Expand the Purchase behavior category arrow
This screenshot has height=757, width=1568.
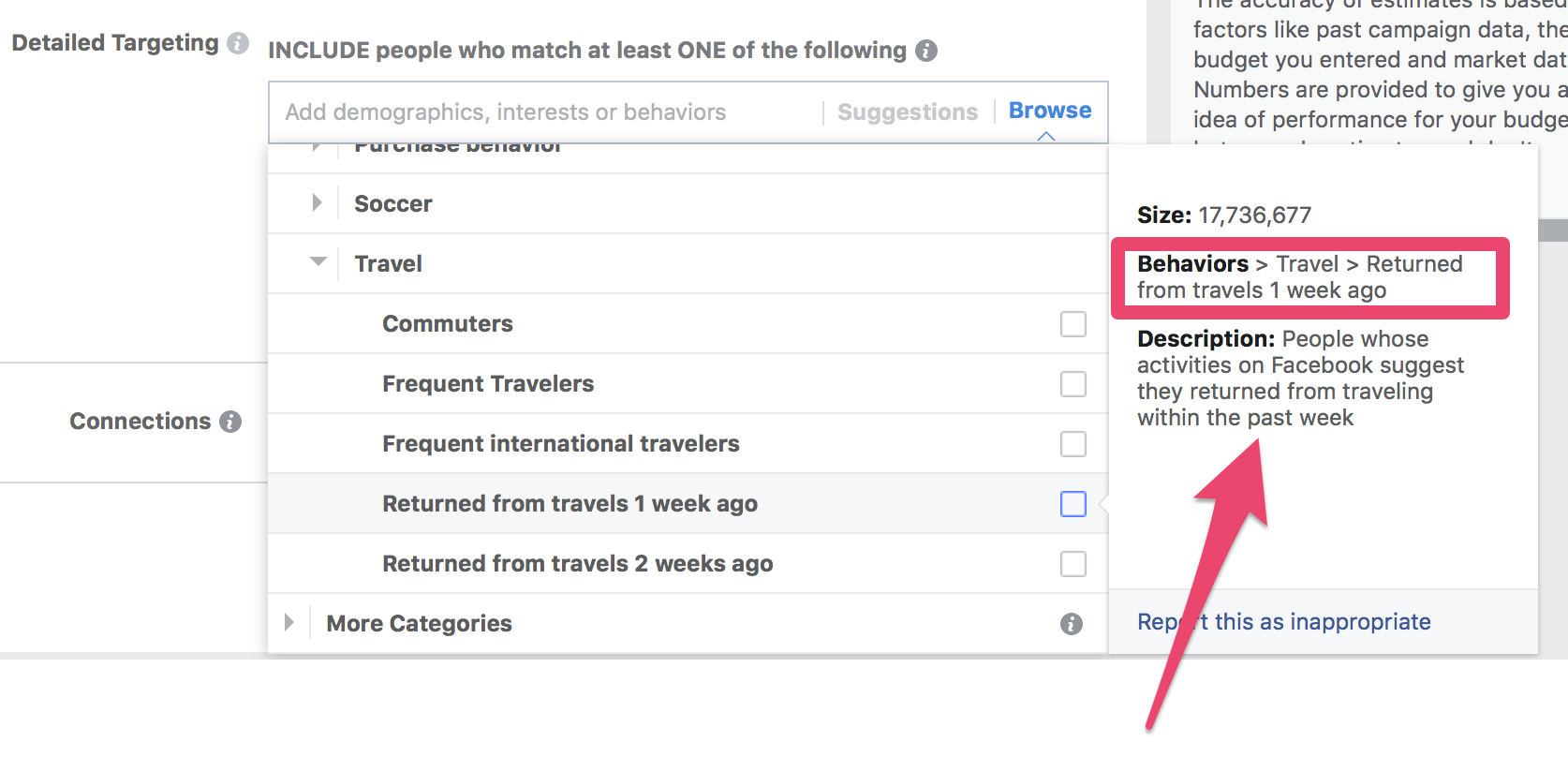[317, 146]
